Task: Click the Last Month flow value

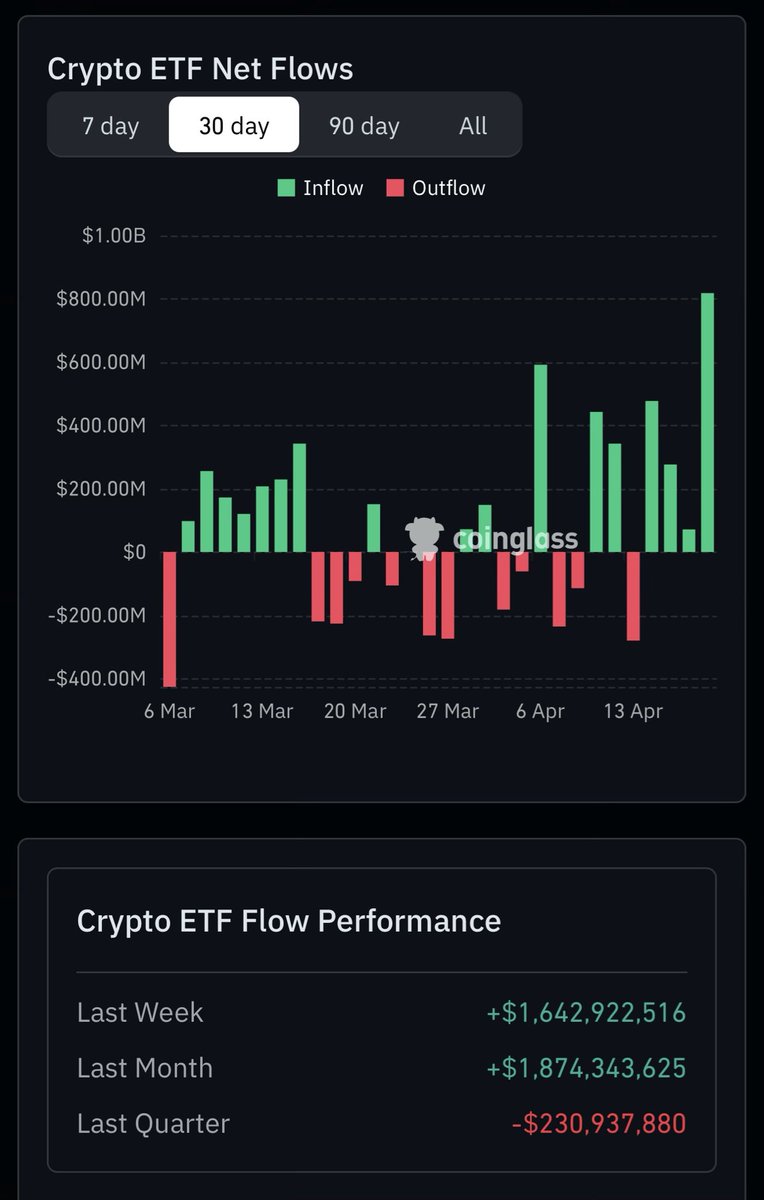Action: tap(586, 1067)
